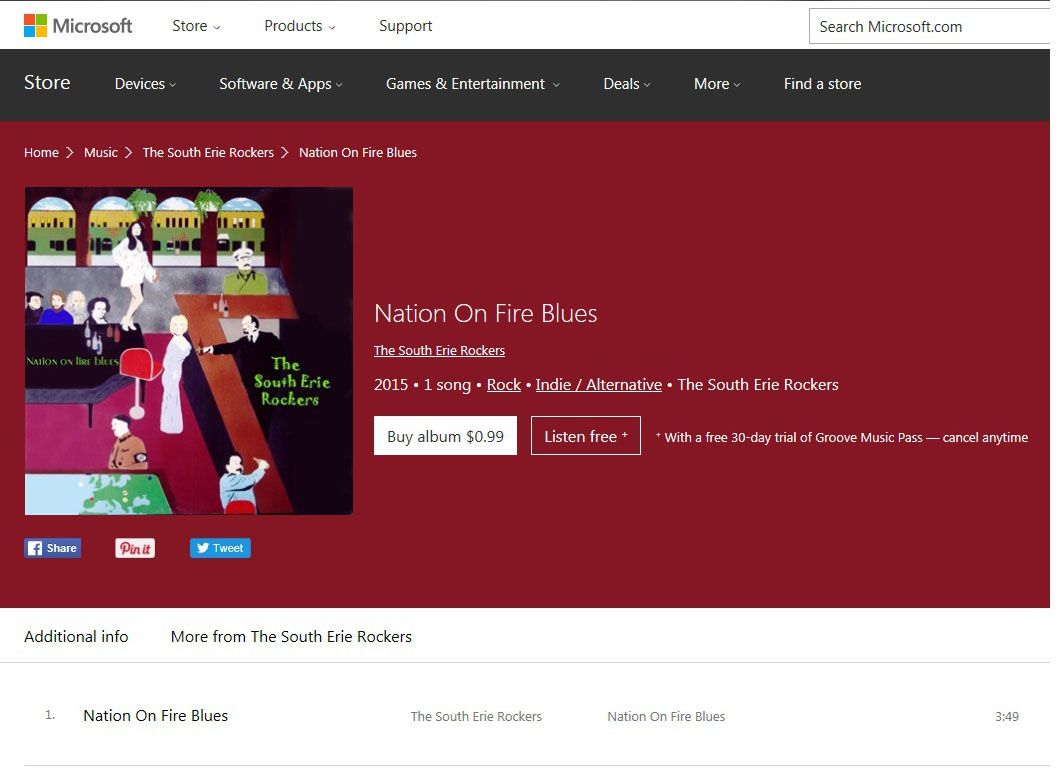Click the album cover artwork
The image size is (1063, 779).
pos(188,351)
